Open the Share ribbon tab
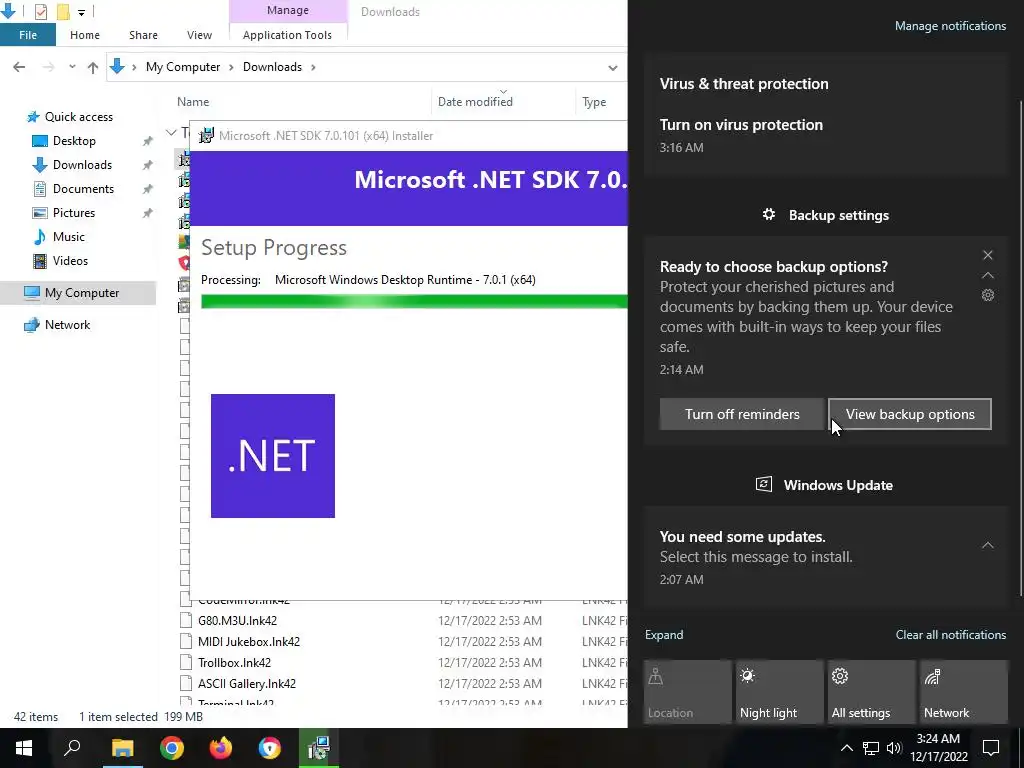1024x768 pixels. 143,35
